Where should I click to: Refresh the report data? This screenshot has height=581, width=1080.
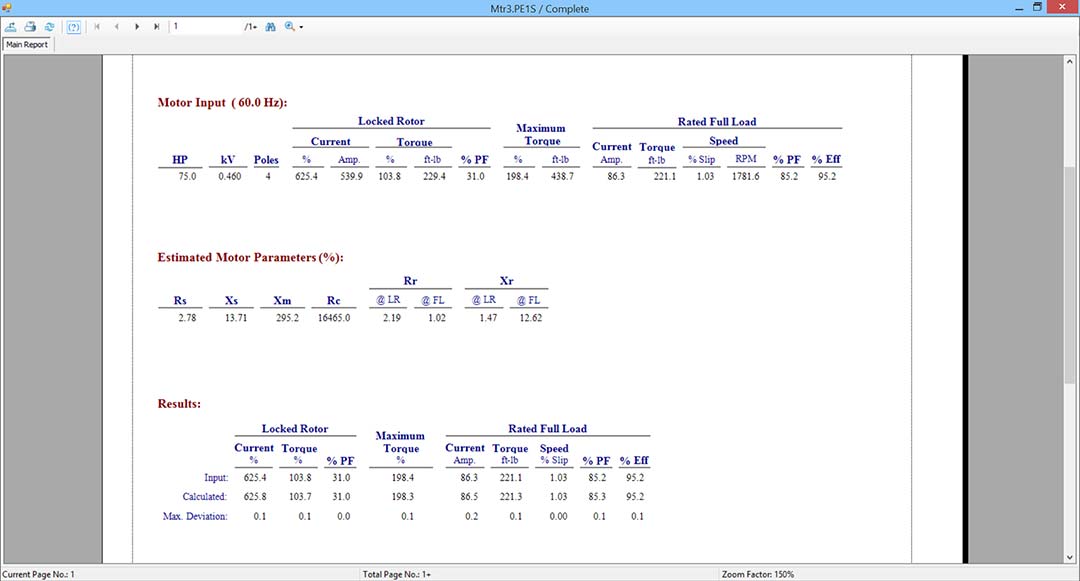50,27
